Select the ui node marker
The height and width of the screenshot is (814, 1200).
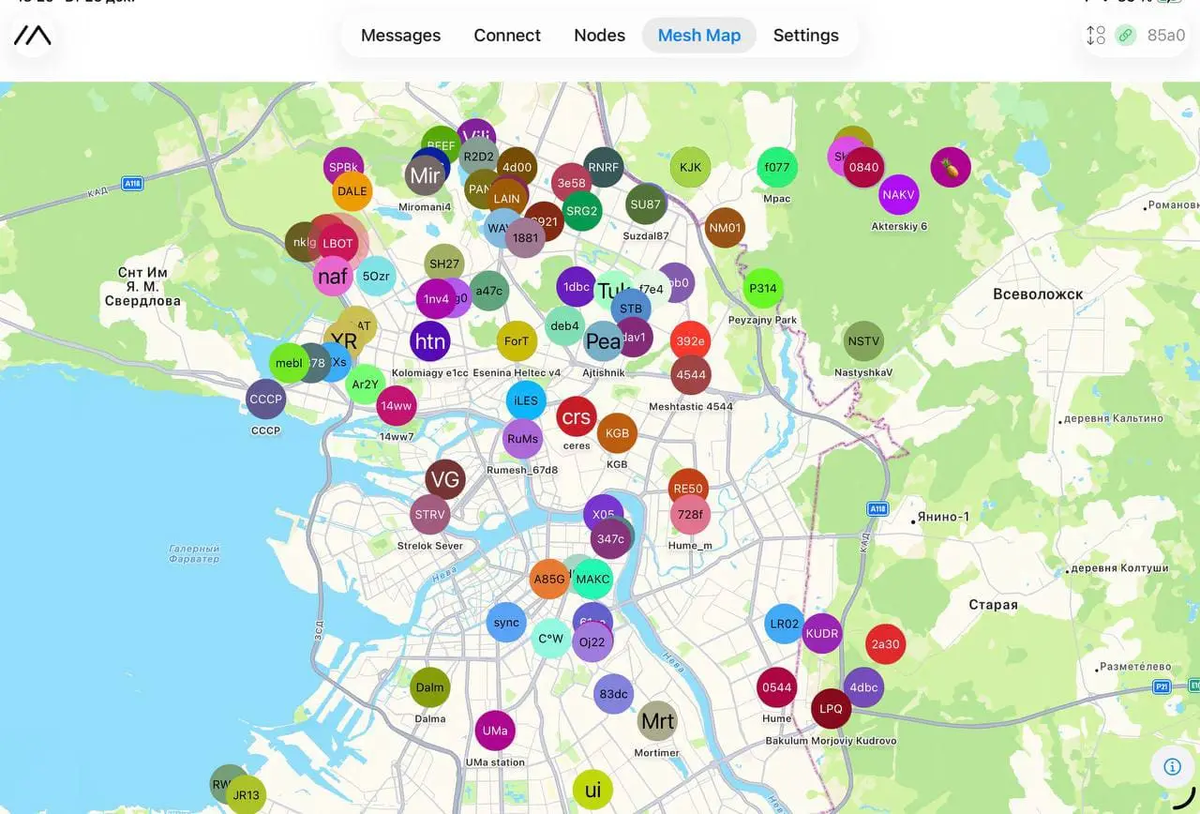[x=592, y=790]
